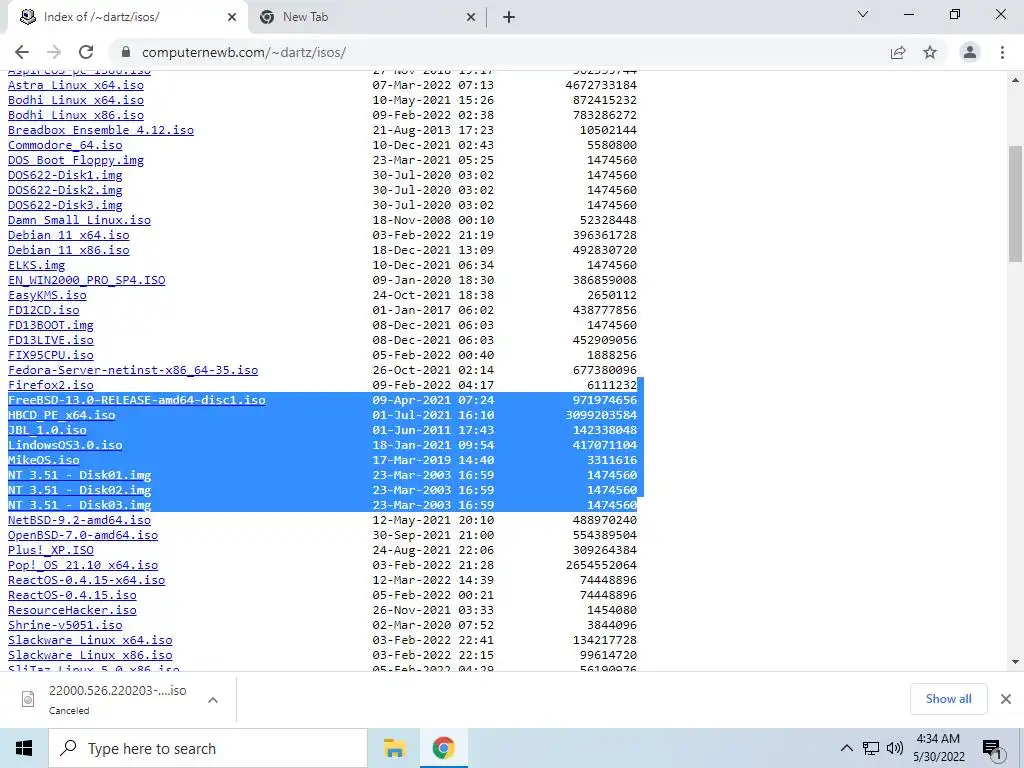Reload the page with the refresh icon
This screenshot has width=1024, height=768.
tap(86, 52)
